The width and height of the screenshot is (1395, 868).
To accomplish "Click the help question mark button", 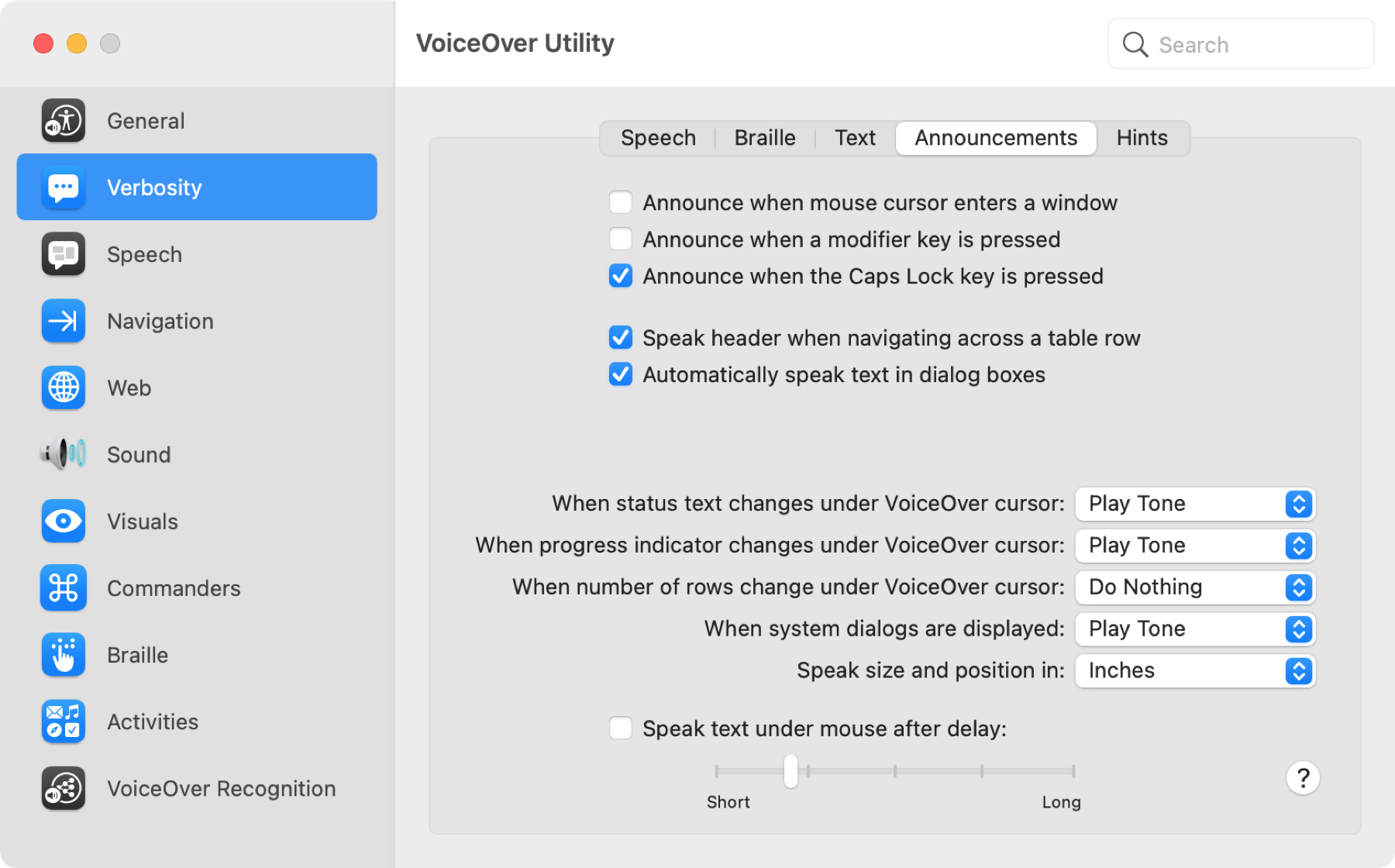I will [1303, 777].
